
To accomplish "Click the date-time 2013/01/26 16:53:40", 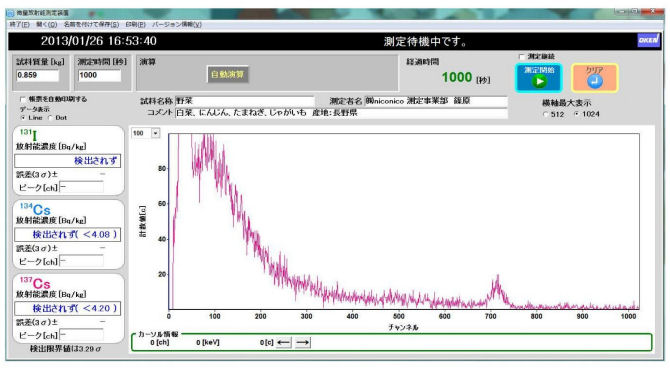I will tap(99, 41).
